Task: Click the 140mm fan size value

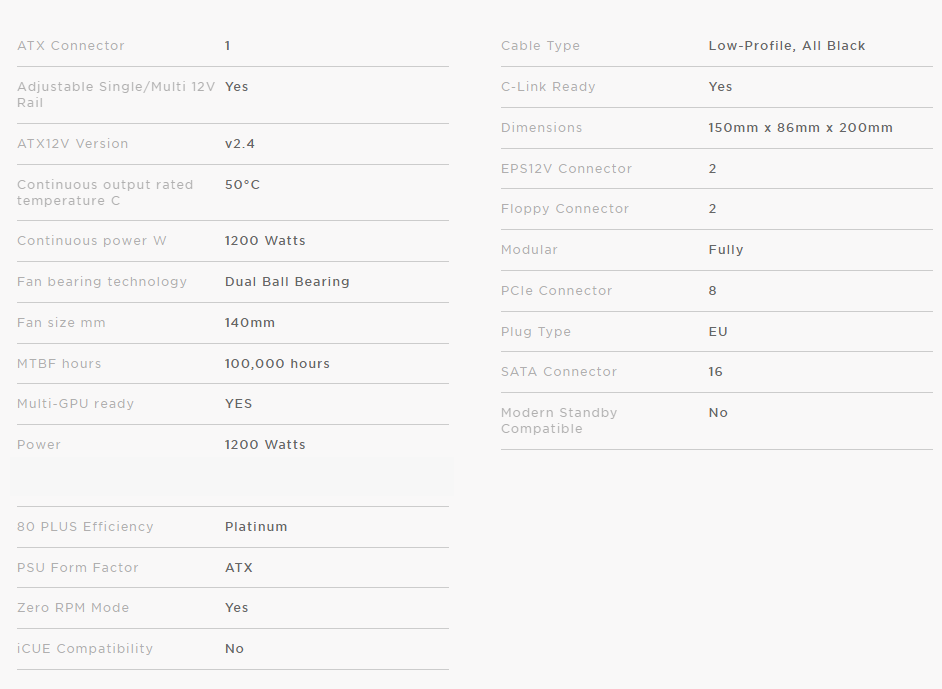Action: [250, 323]
